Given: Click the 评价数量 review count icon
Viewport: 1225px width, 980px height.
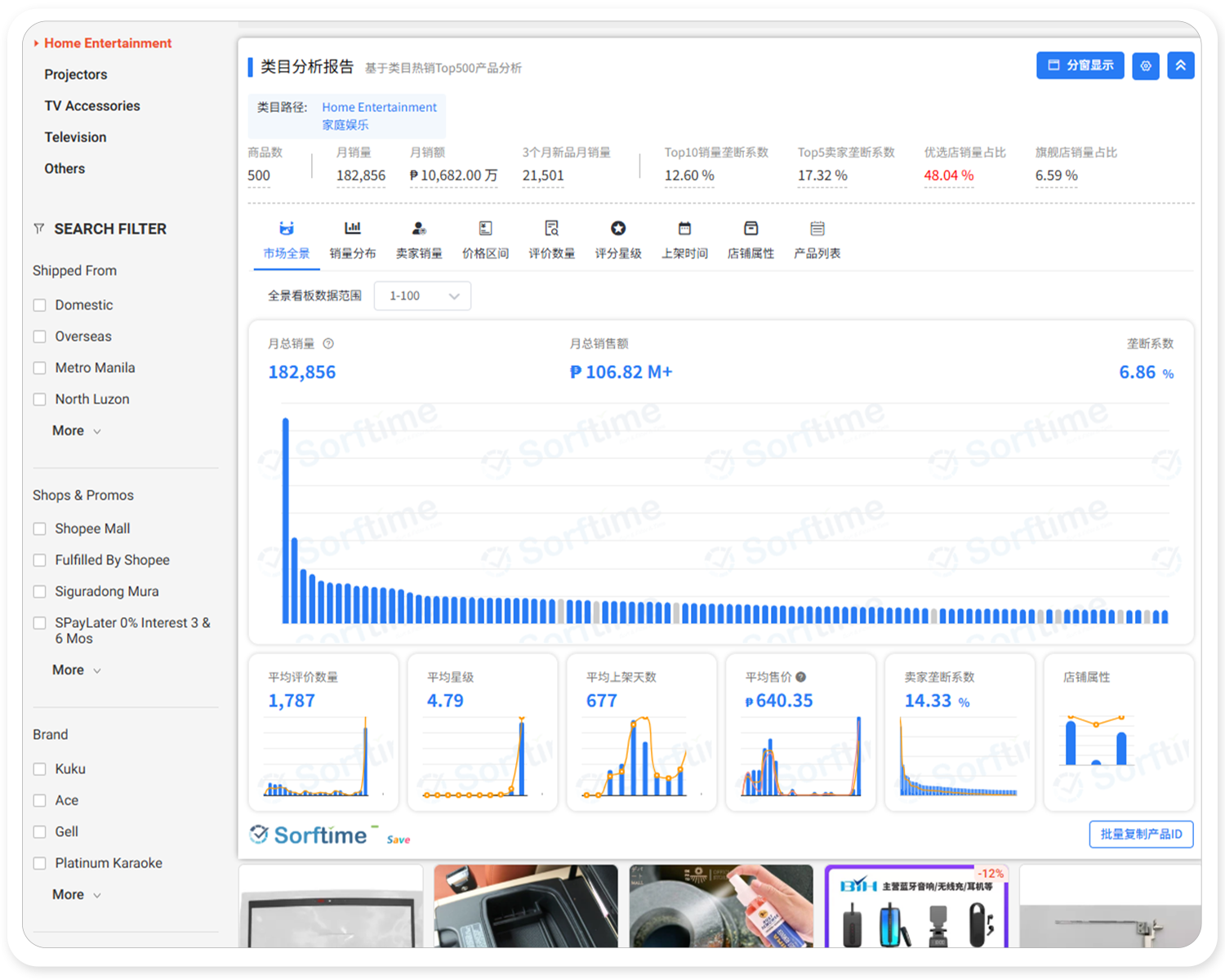Looking at the screenshot, I should click(551, 229).
